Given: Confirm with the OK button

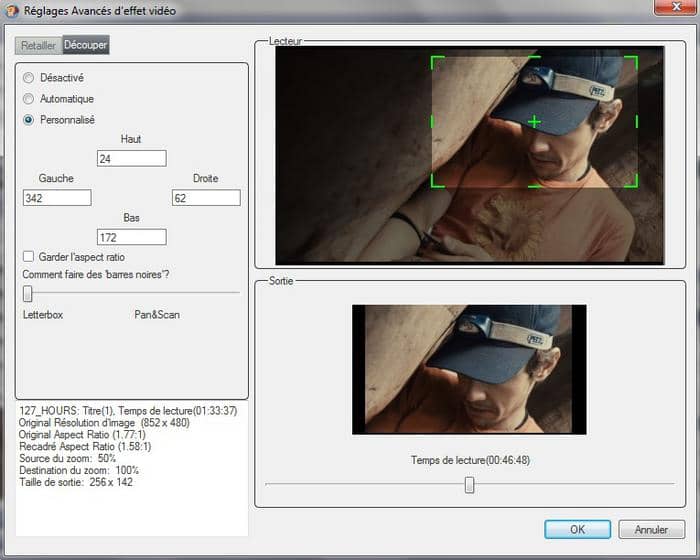Looking at the screenshot, I should click(x=577, y=529).
